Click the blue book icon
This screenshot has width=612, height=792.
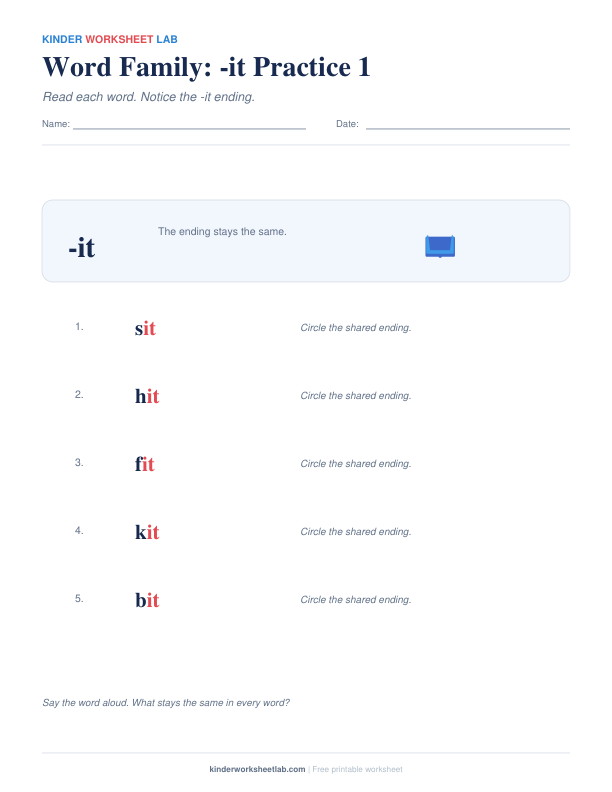440,246
